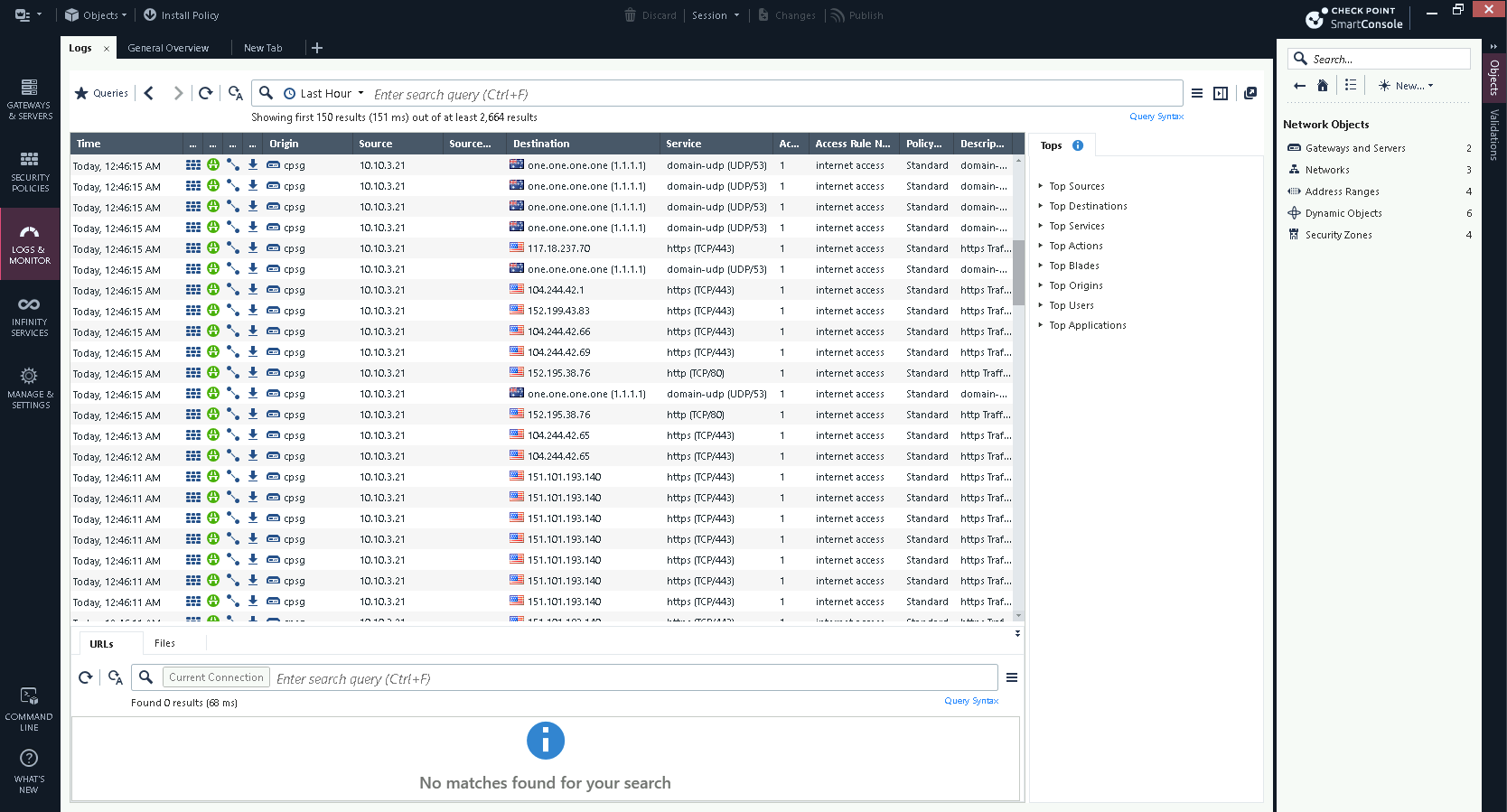Open the Gateways & Servers view
The width and height of the screenshot is (1507, 812).
coord(30,98)
